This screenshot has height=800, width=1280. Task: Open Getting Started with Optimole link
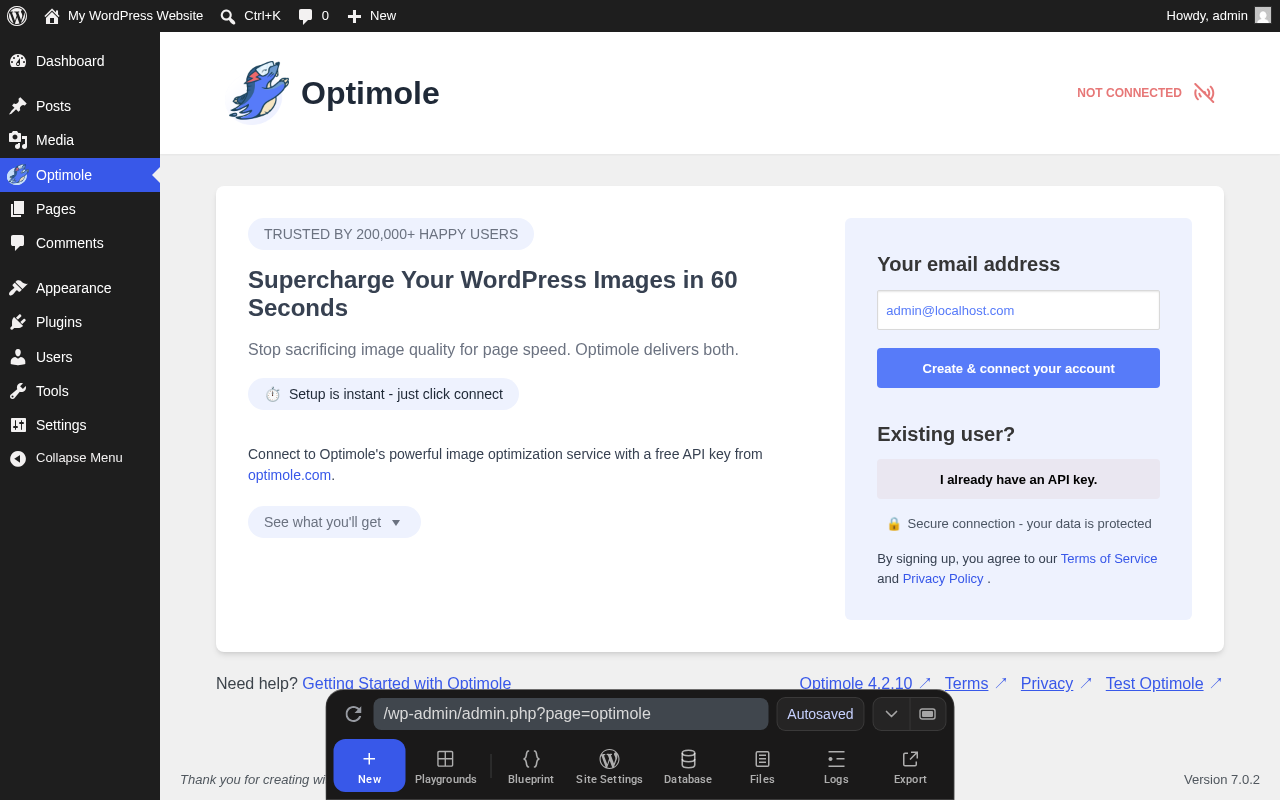406,684
